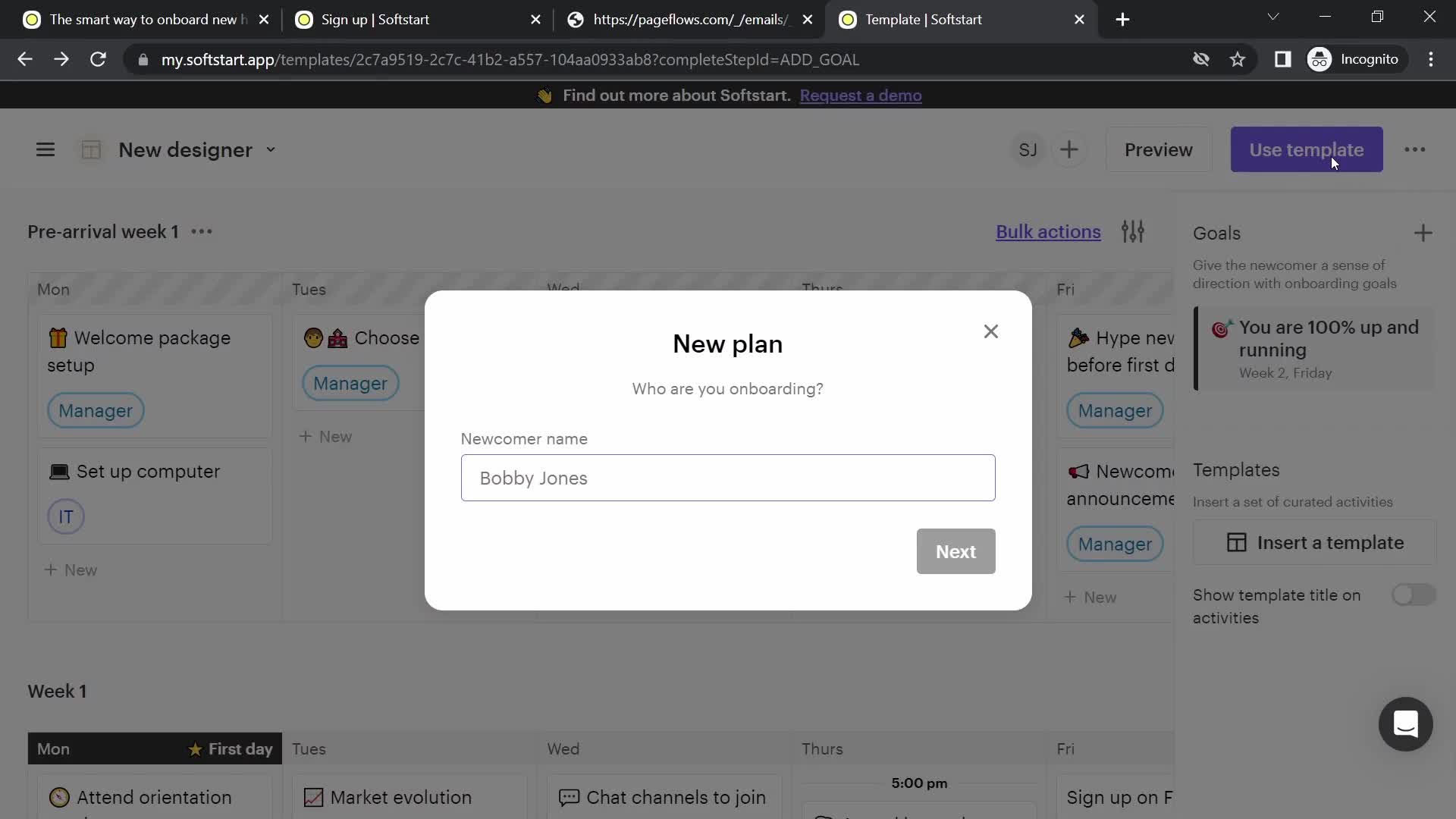
Task: Open the browser side panel
Action: pos(1282,59)
